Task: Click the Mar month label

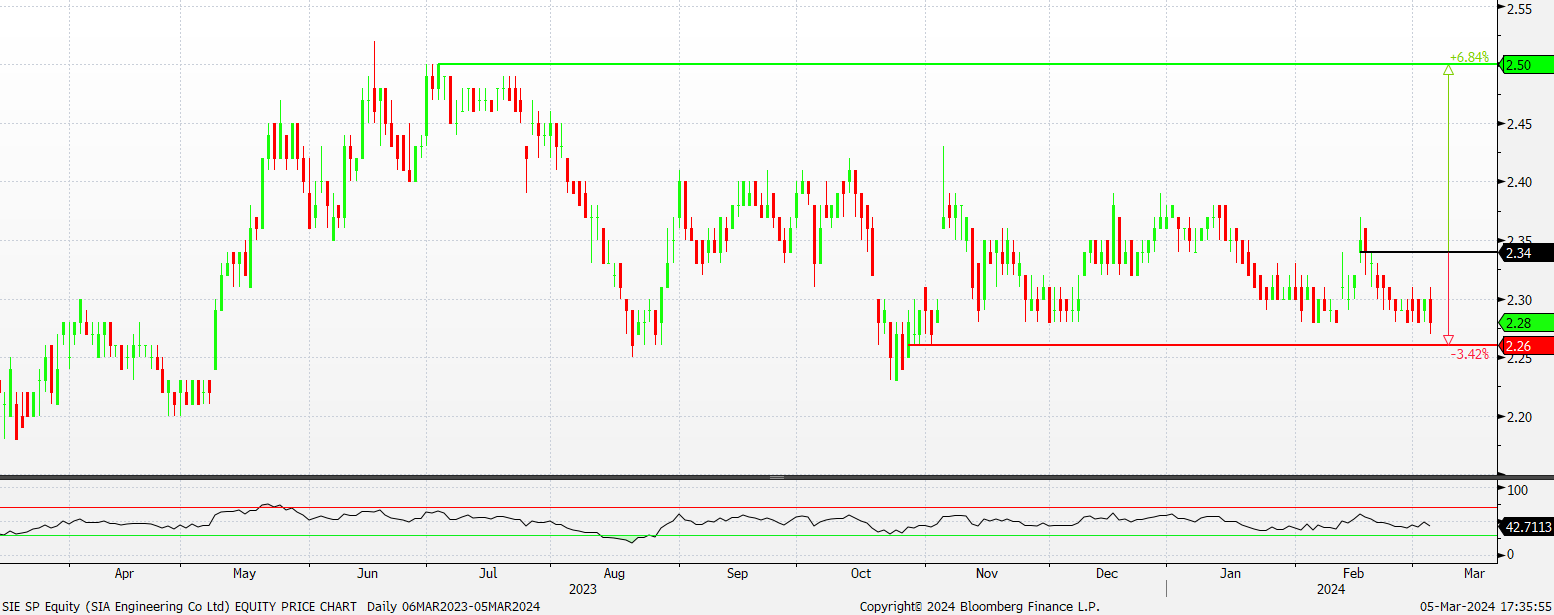Action: [1473, 574]
